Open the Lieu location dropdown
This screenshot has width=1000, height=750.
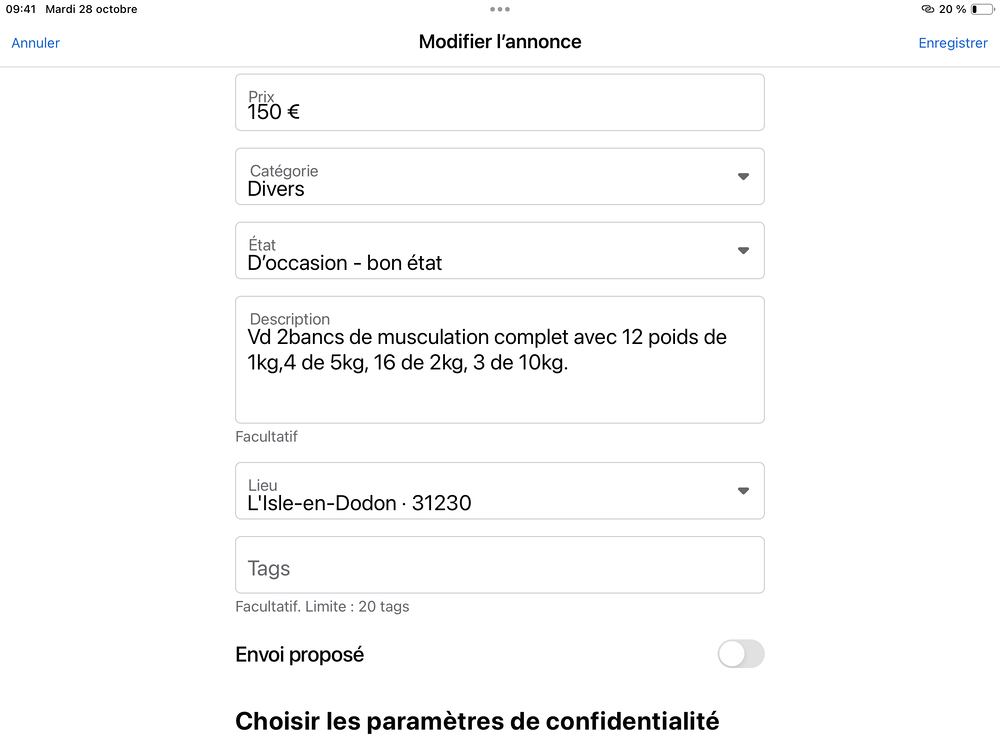pos(500,491)
